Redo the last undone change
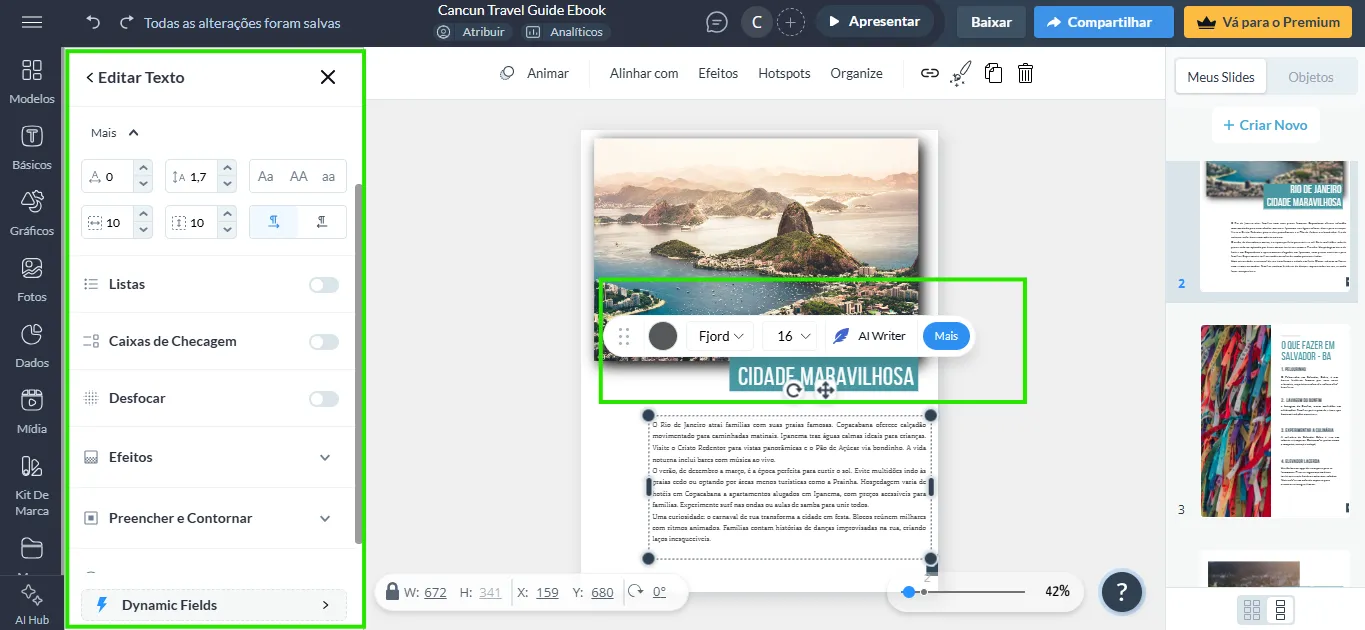1365x630 pixels. [126, 22]
